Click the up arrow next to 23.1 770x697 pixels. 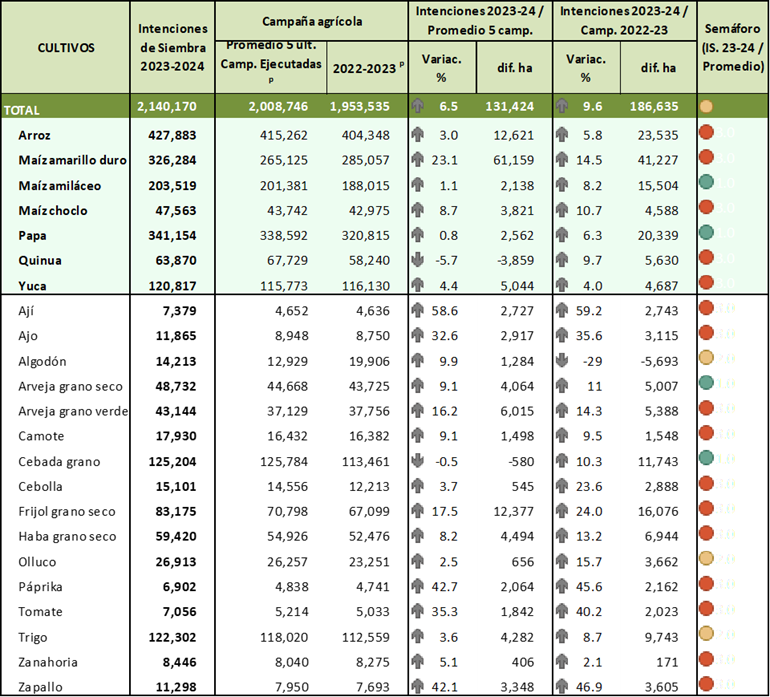pos(418,158)
